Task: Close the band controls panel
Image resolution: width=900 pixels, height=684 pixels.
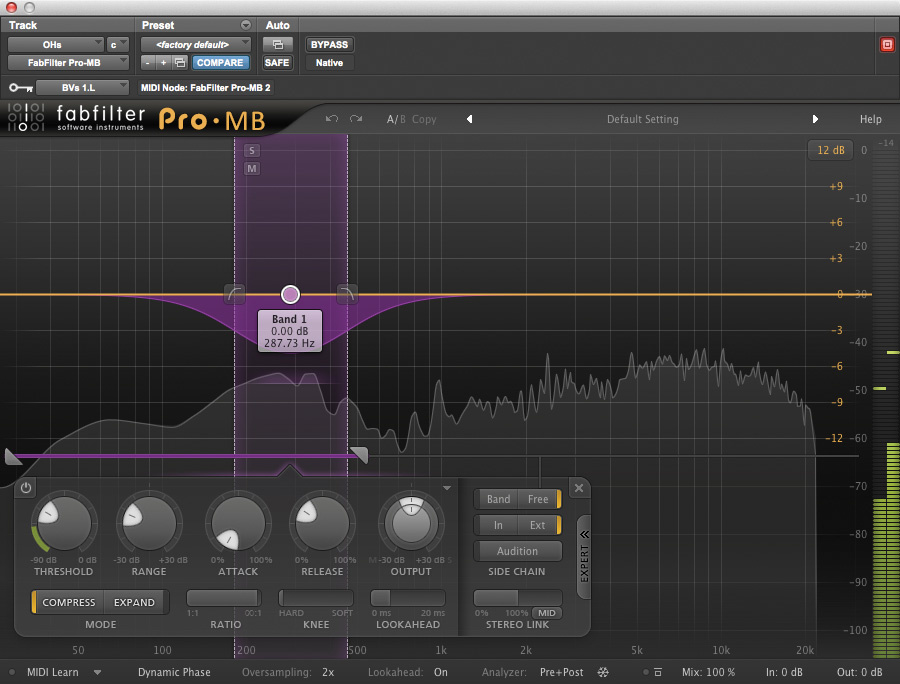Action: pos(579,488)
